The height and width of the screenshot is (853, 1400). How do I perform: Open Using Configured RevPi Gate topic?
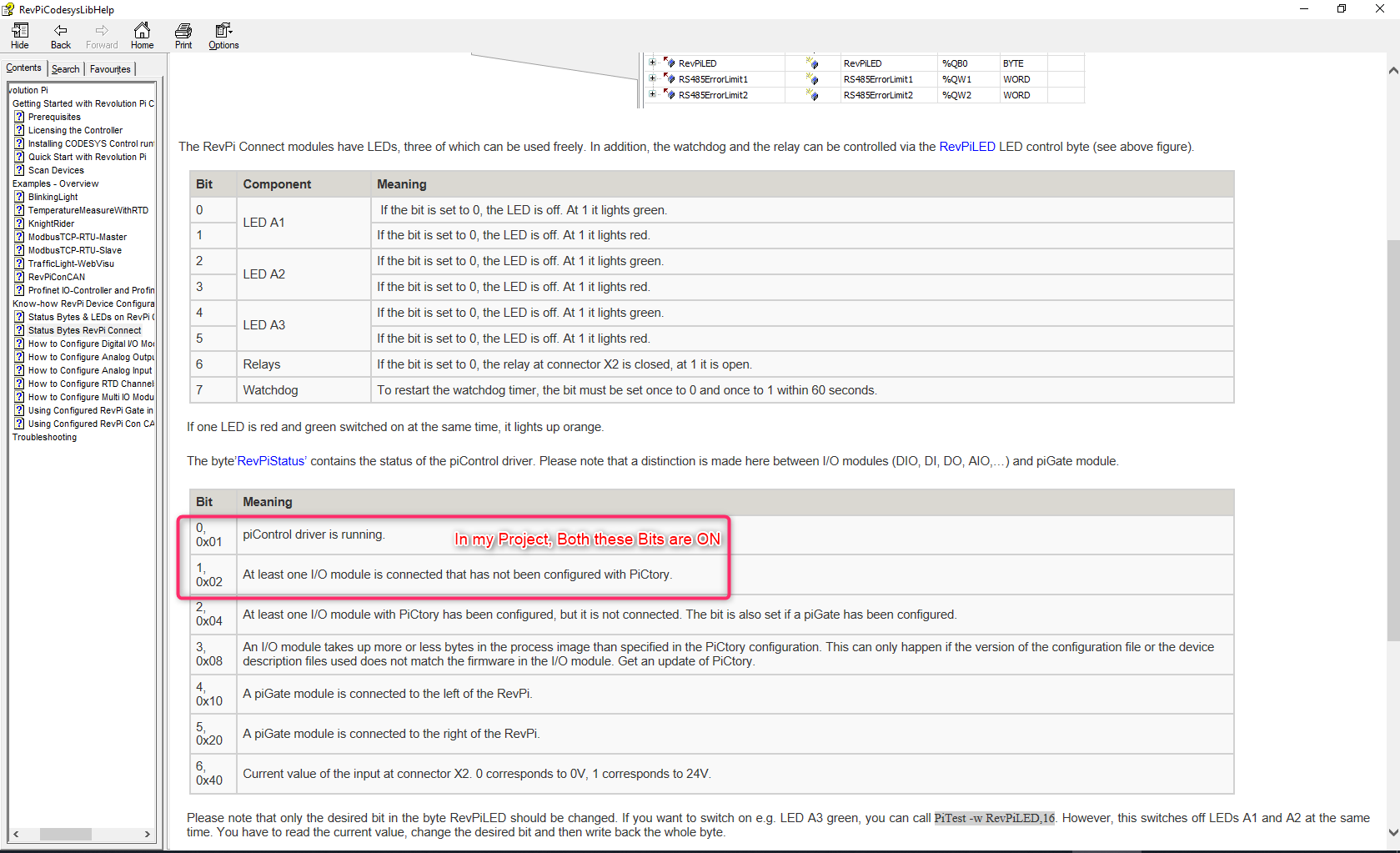click(91, 410)
